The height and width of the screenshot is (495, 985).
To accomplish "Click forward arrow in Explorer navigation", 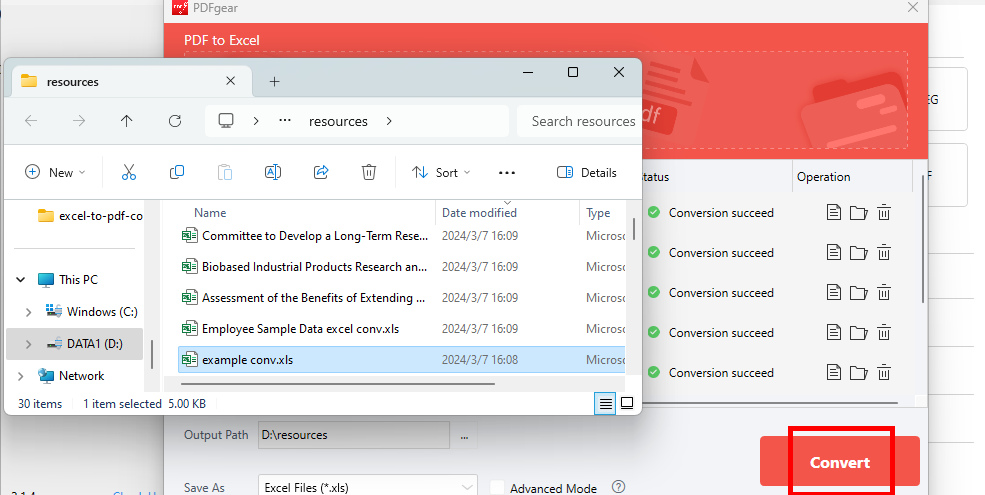I will click(79, 121).
